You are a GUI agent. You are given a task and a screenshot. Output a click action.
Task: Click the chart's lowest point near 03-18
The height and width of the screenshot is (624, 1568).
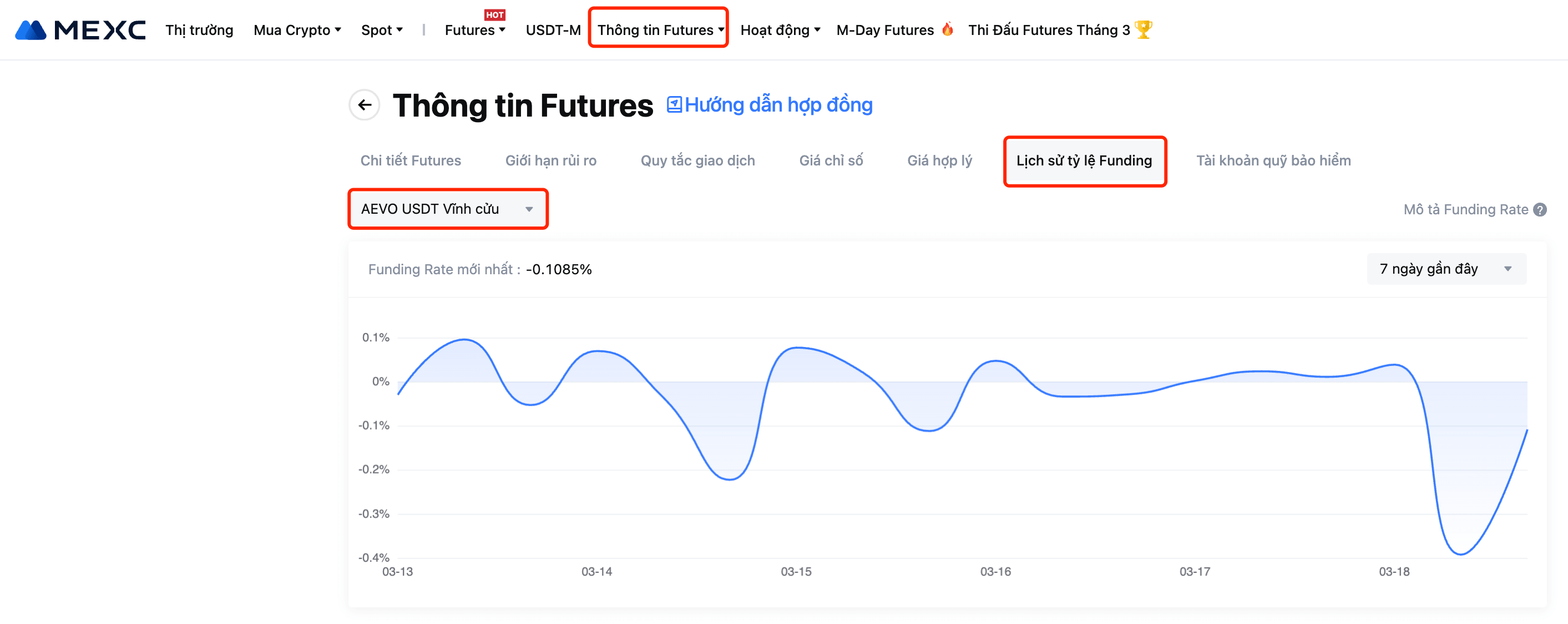point(1461,553)
